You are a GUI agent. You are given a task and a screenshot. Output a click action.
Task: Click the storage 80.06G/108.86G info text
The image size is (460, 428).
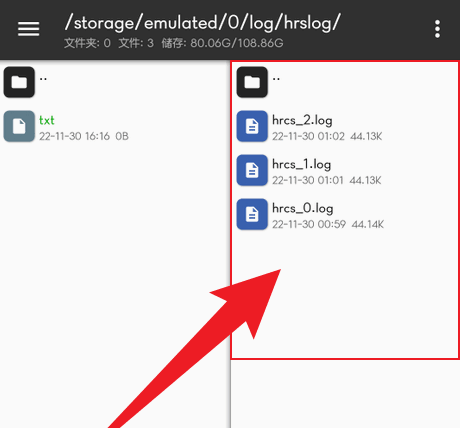222,43
